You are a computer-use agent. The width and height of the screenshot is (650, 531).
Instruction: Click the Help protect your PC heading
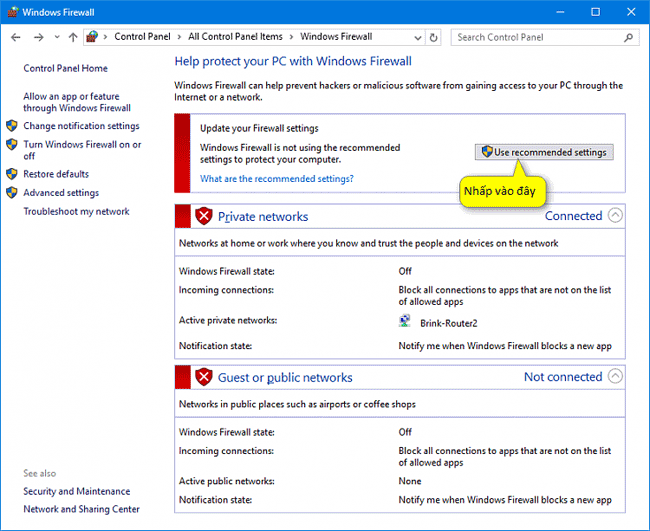click(293, 61)
